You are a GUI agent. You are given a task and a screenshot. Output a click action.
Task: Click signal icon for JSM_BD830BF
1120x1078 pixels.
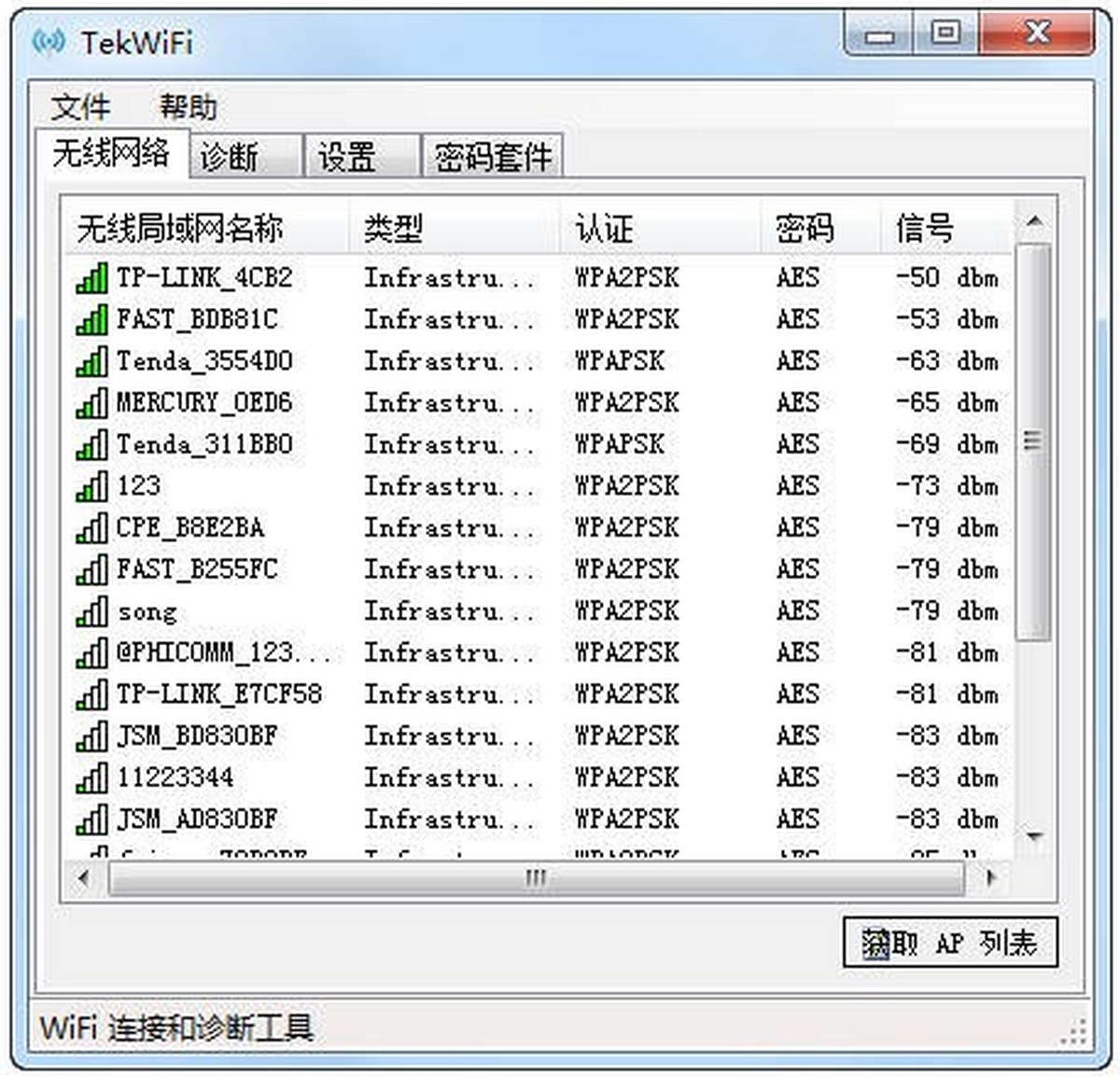tap(91, 736)
